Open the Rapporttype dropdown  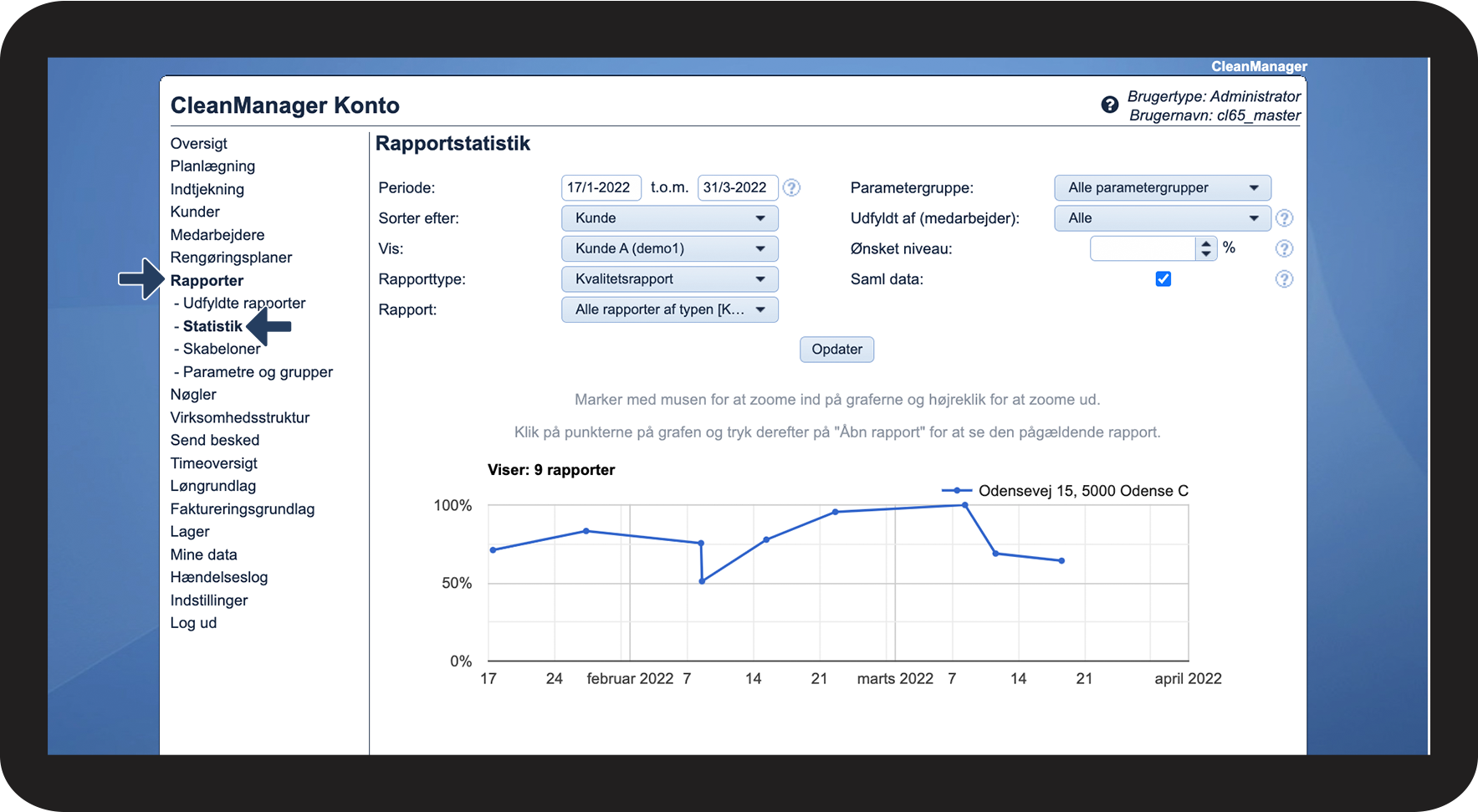669,279
